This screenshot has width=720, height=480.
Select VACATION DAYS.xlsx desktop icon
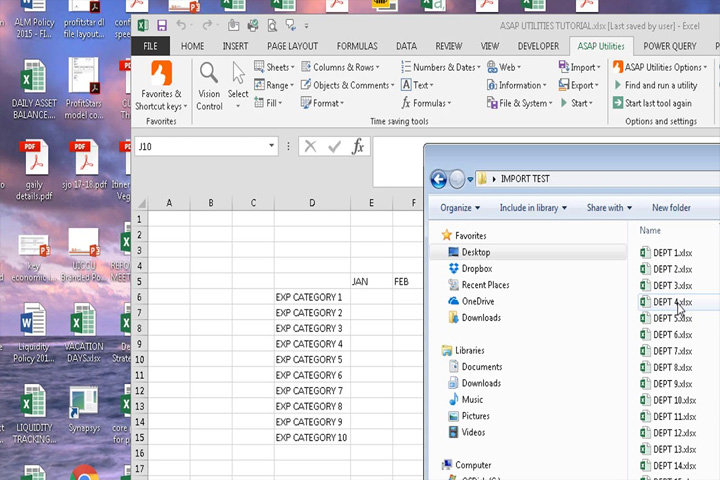[x=84, y=332]
